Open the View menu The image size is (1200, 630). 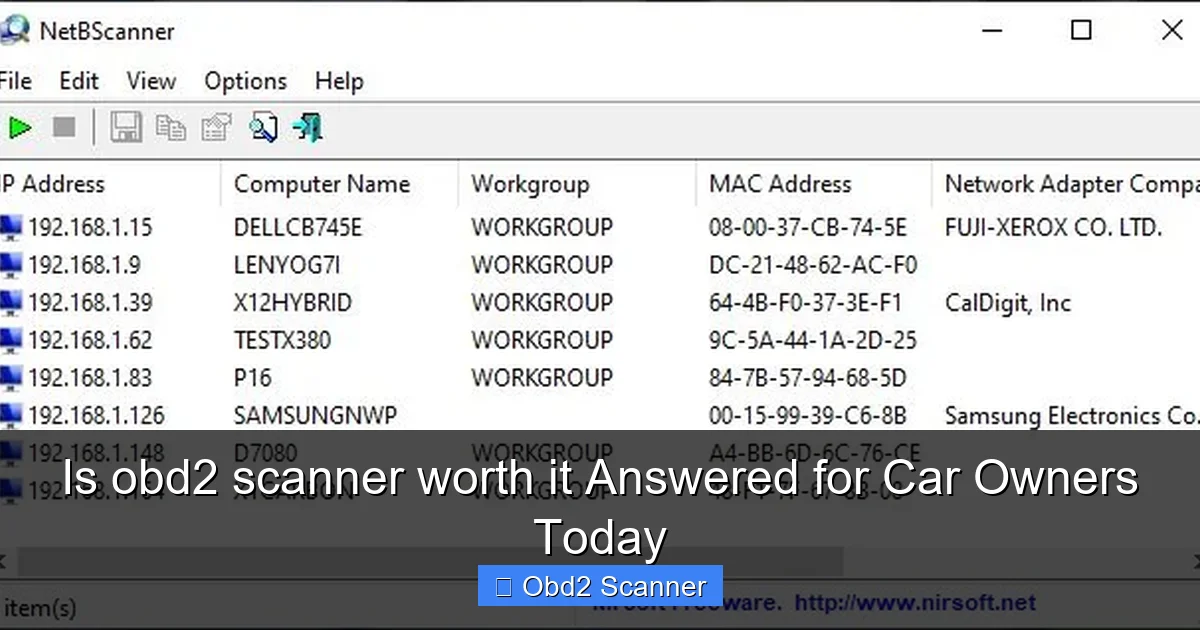coord(150,81)
